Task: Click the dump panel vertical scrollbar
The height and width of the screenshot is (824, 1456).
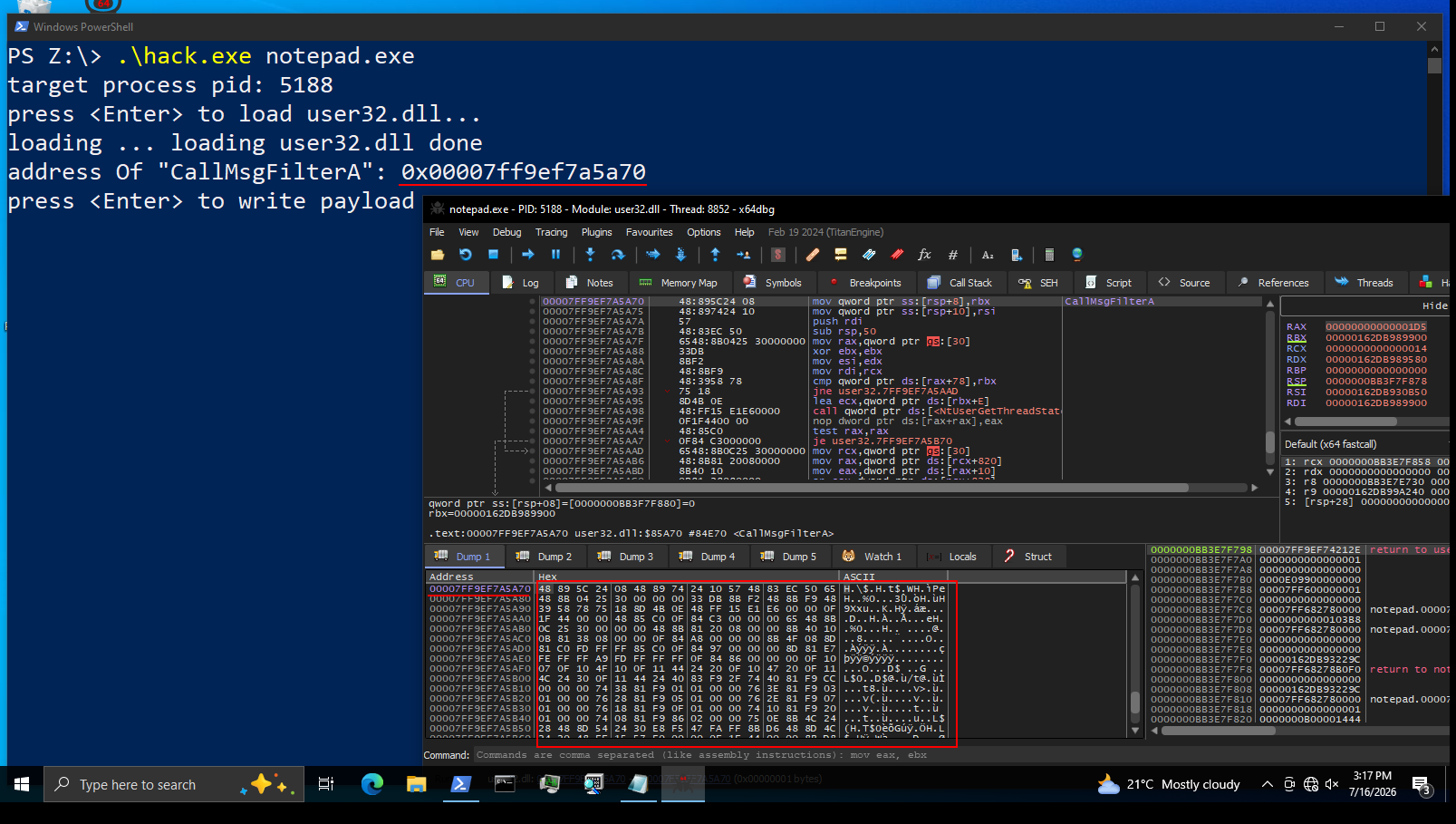Action: (1135, 654)
